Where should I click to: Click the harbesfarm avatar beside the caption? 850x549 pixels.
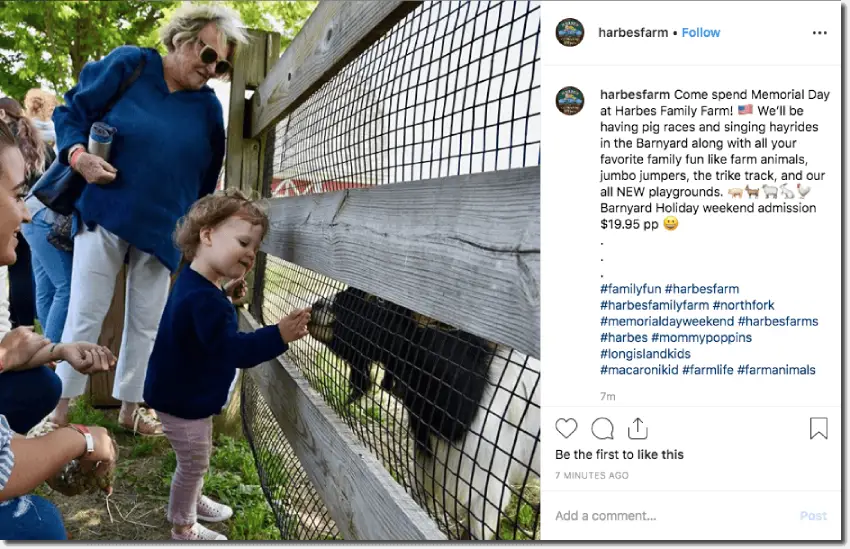click(570, 101)
